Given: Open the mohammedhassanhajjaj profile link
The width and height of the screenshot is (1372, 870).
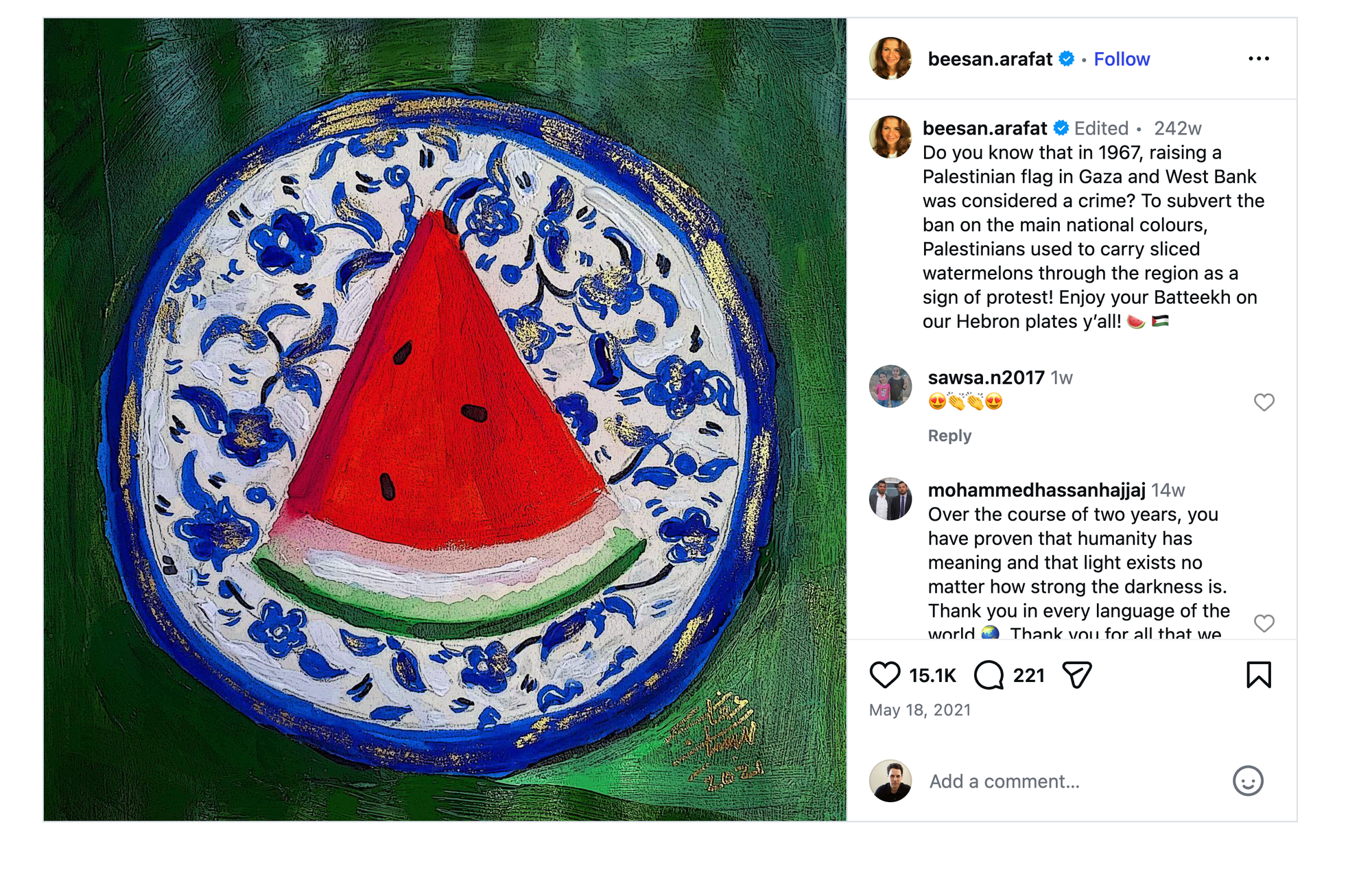Looking at the screenshot, I should pos(1036,490).
